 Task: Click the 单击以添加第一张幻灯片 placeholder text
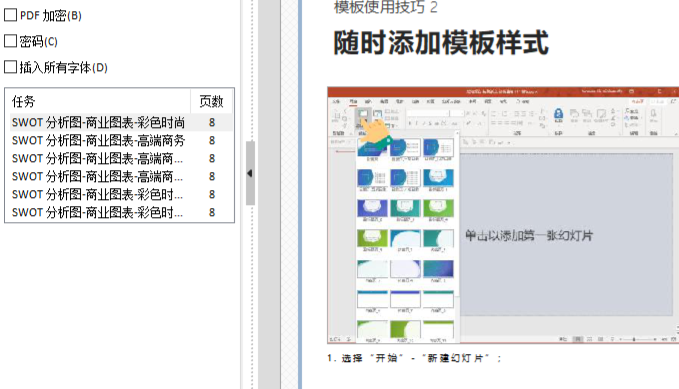[x=529, y=236]
